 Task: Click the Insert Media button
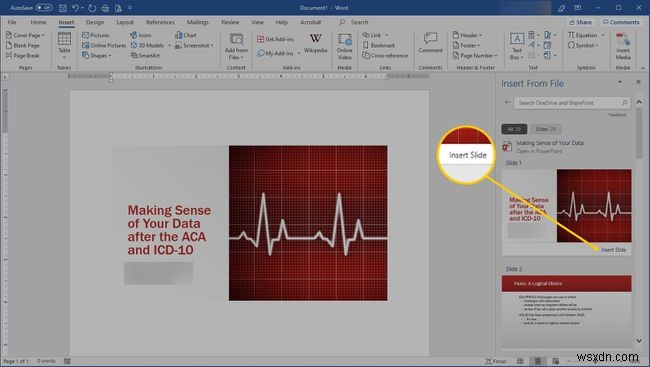pos(623,46)
